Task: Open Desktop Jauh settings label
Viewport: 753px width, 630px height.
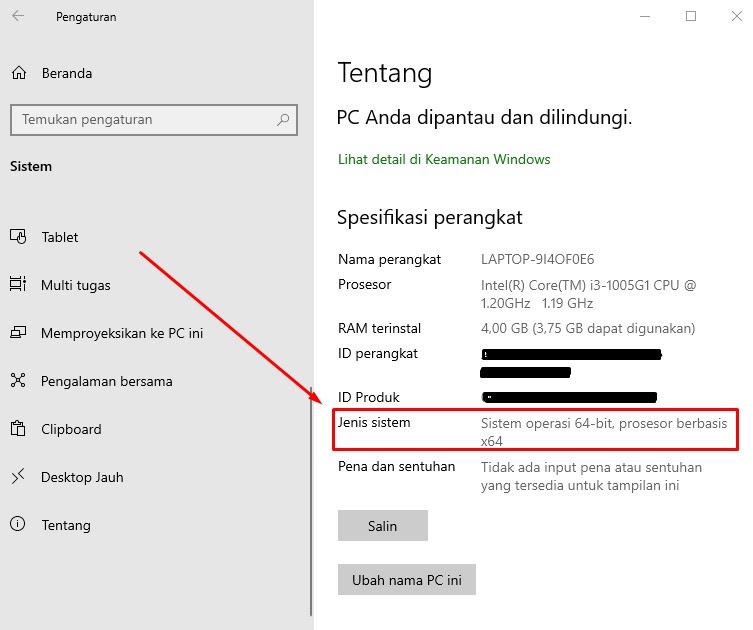Action: [82, 477]
